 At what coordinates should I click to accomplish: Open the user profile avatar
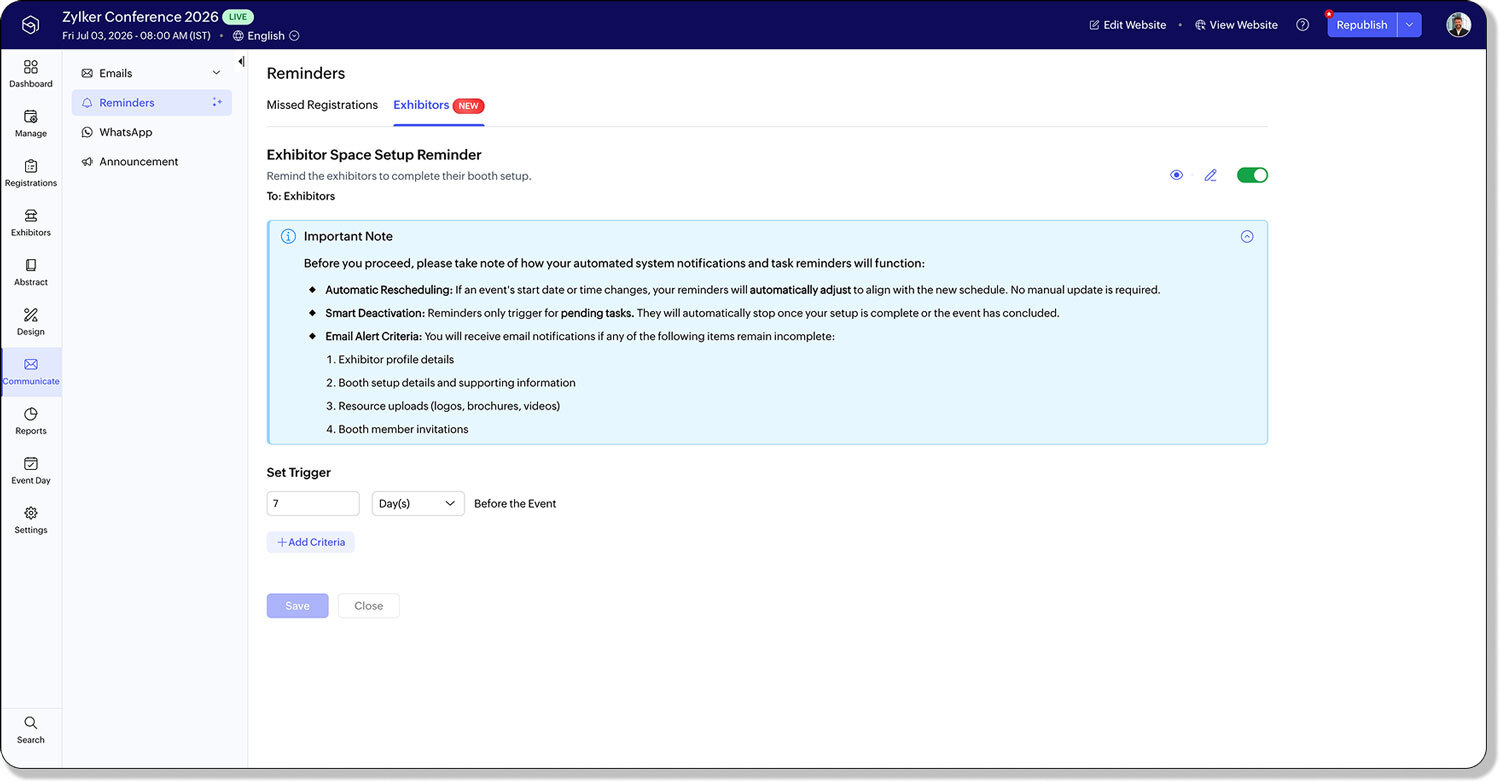click(1458, 25)
